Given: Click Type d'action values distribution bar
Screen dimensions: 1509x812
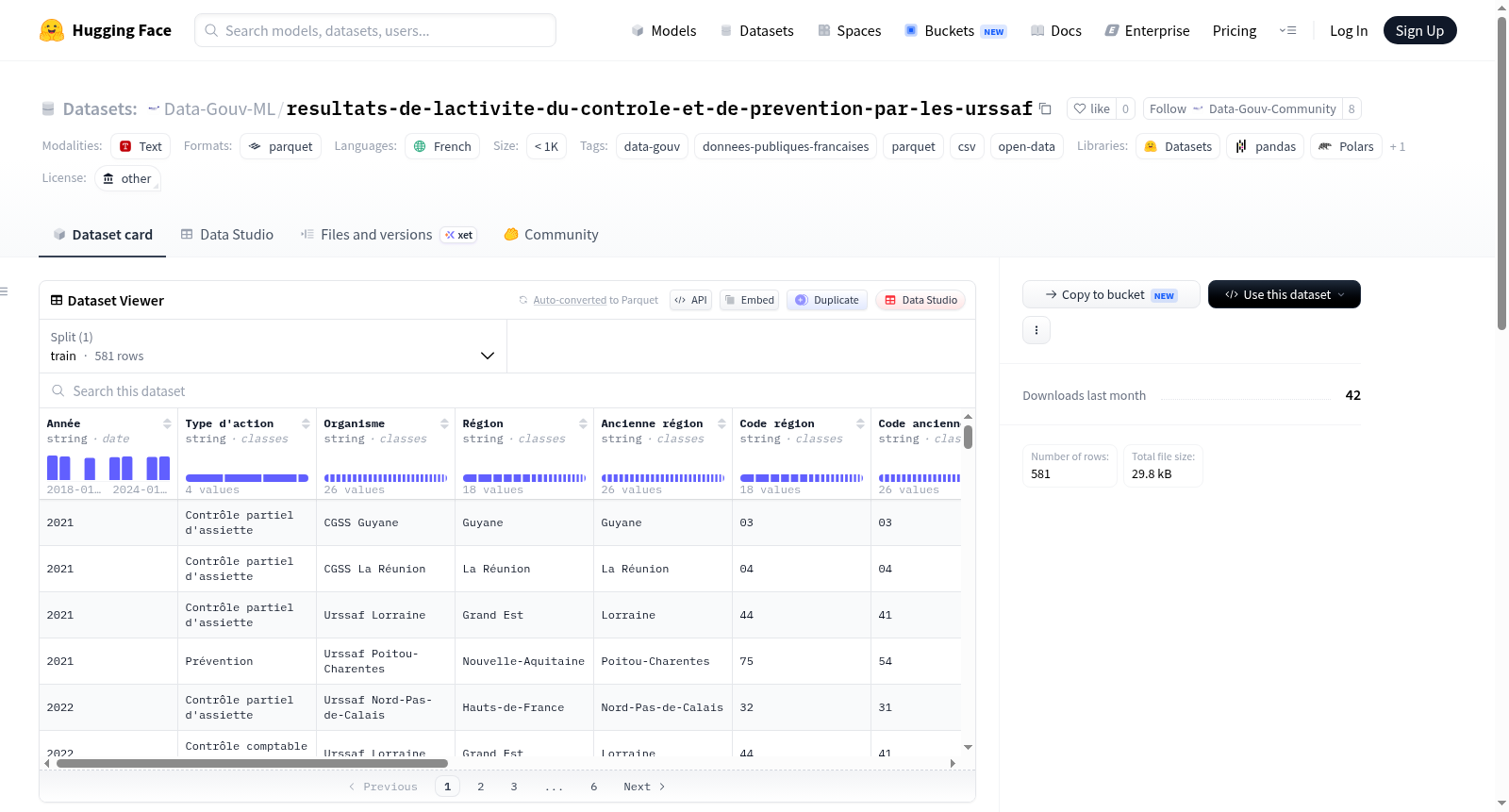Looking at the screenshot, I should click(247, 478).
